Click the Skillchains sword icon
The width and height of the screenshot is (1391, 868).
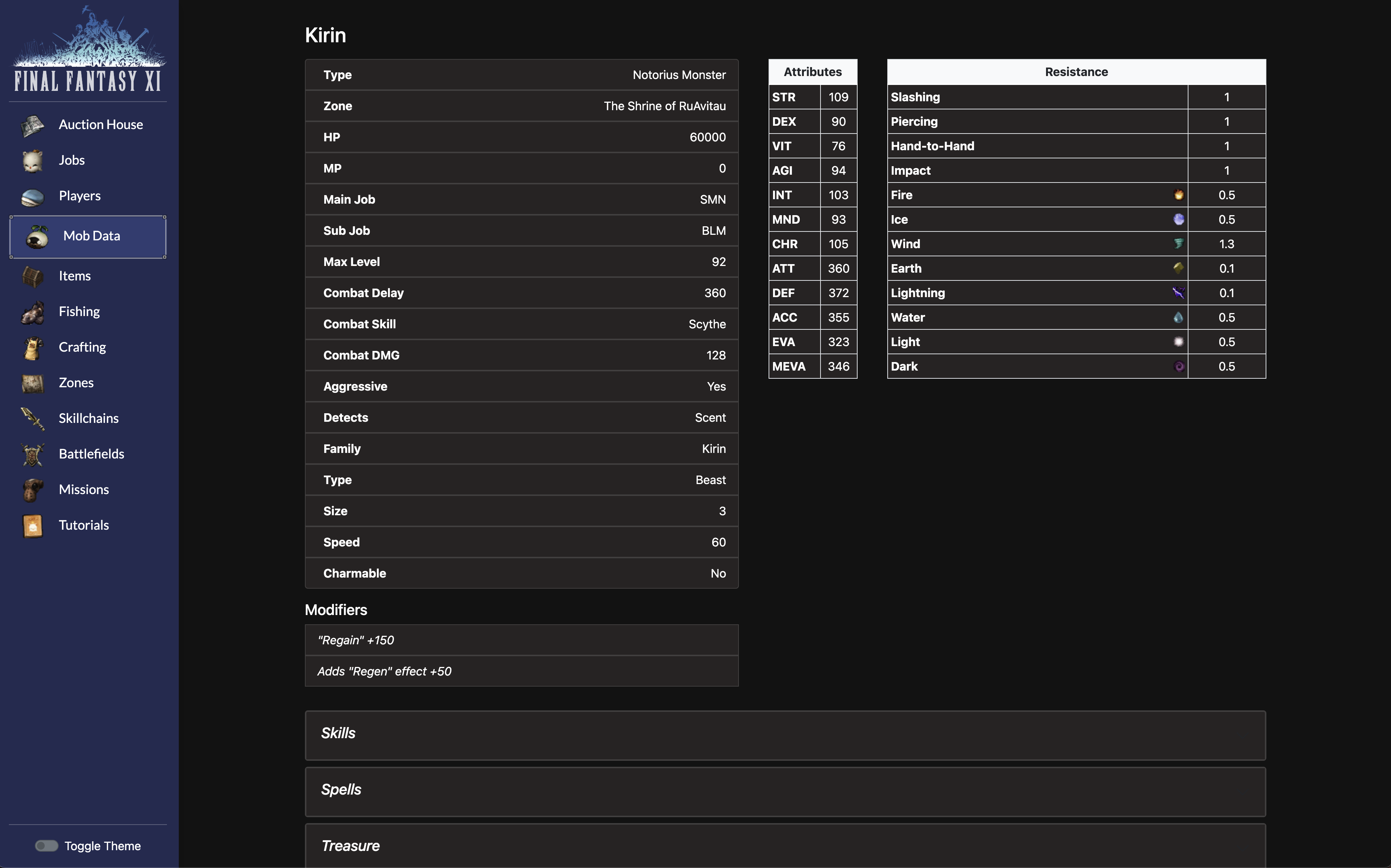[x=32, y=419]
